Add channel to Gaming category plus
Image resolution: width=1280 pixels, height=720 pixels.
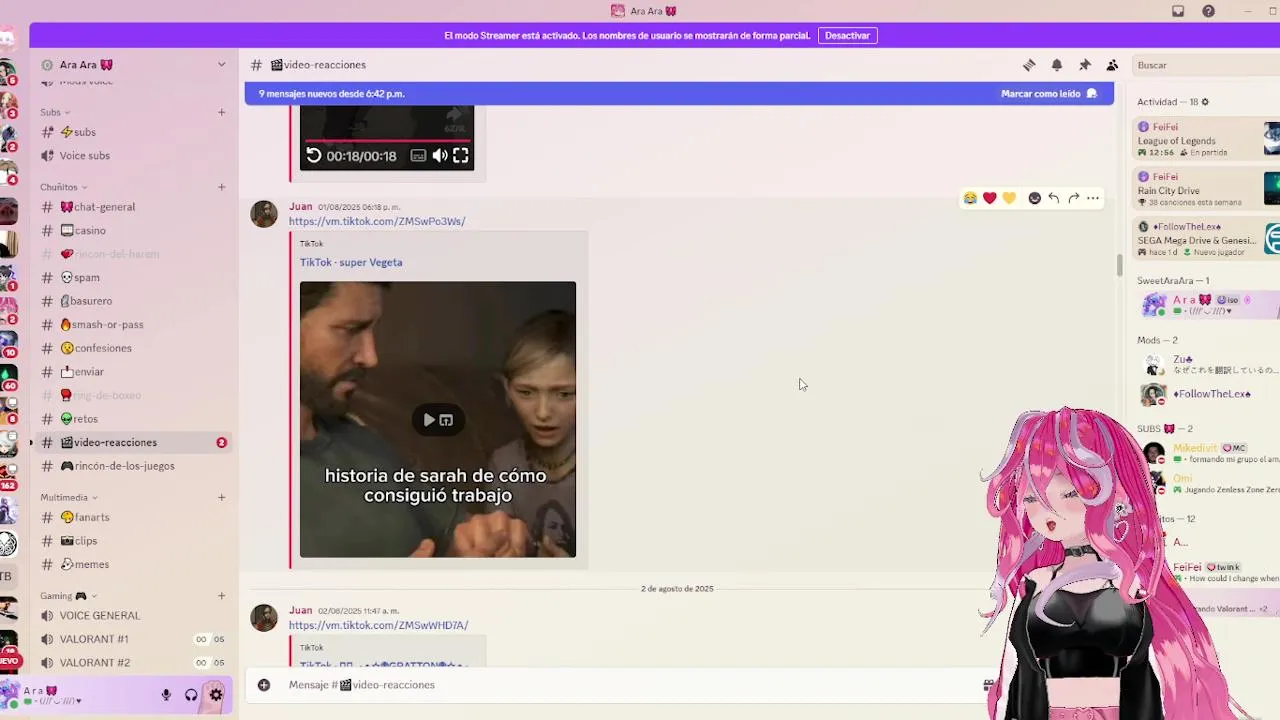[x=221, y=596]
